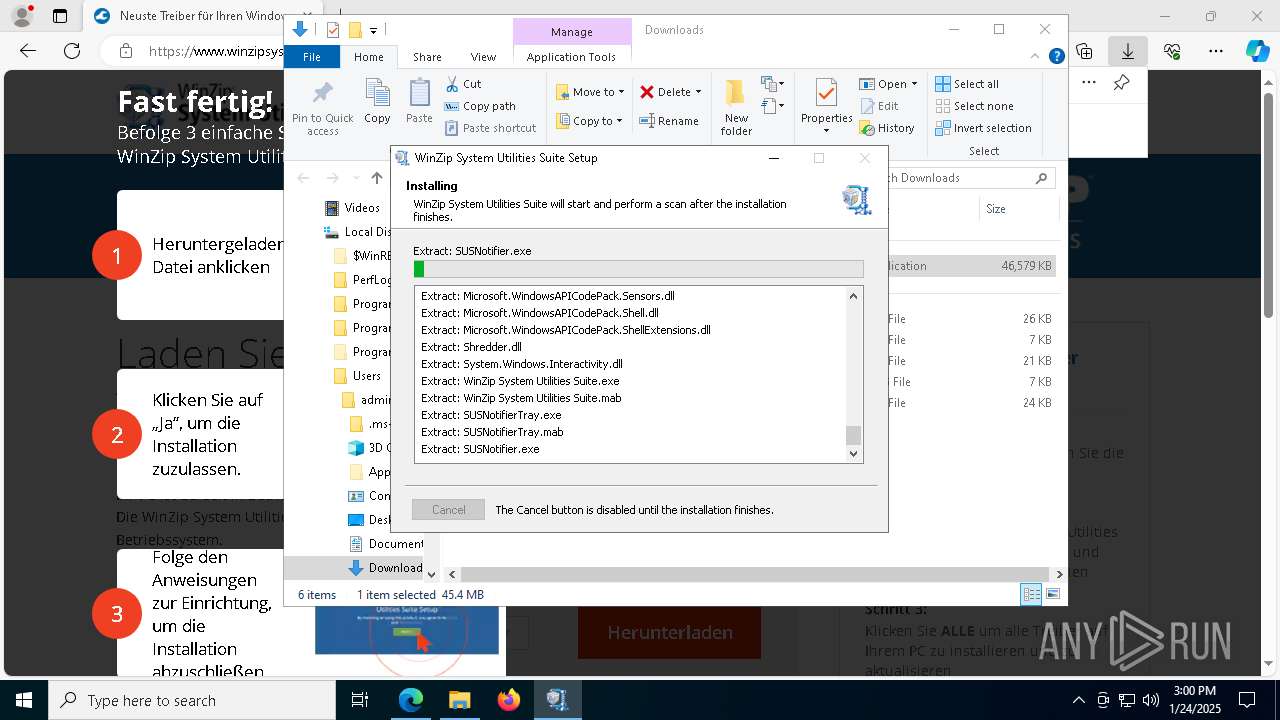This screenshot has height=720, width=1280.
Task: Open the File tab in Explorer
Action: (x=312, y=57)
